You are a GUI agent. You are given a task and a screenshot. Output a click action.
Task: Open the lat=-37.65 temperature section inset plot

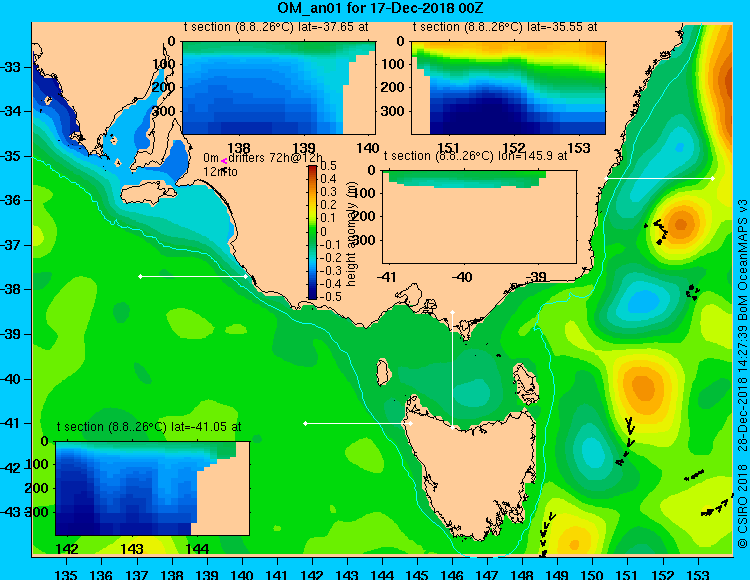(278, 88)
